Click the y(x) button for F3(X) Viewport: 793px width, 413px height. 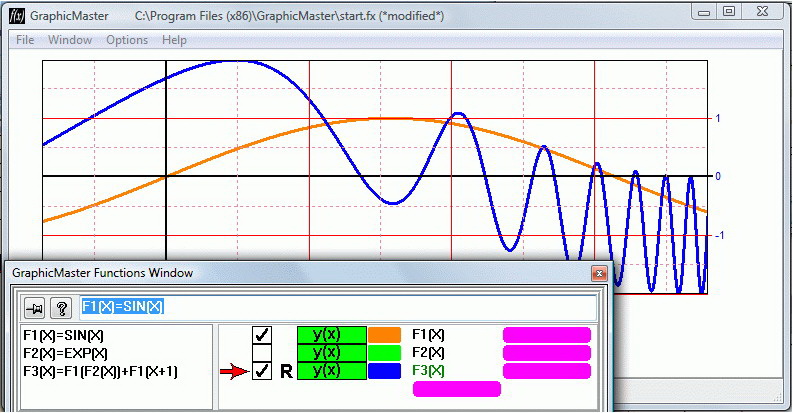(332, 371)
